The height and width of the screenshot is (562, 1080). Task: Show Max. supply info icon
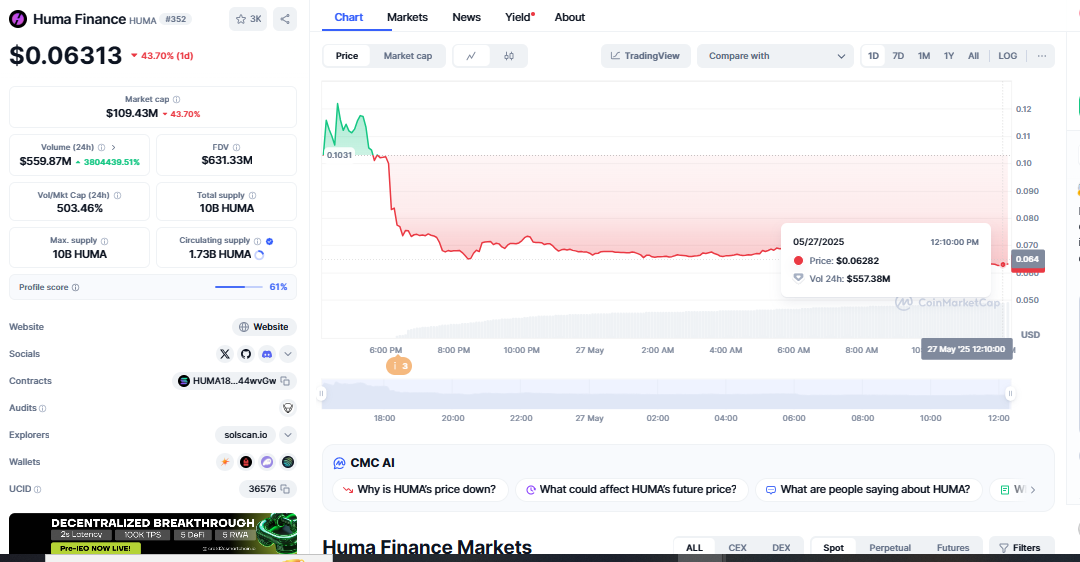click(105, 241)
